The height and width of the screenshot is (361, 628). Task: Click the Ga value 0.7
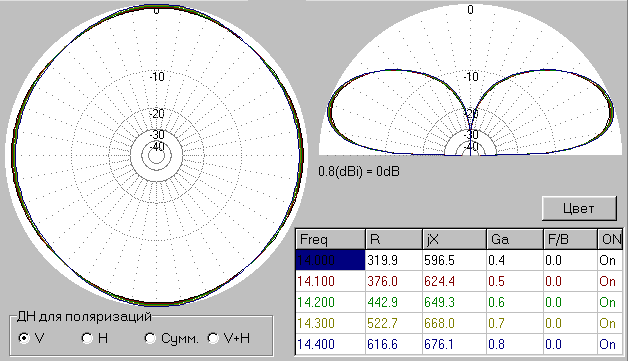coord(515,323)
